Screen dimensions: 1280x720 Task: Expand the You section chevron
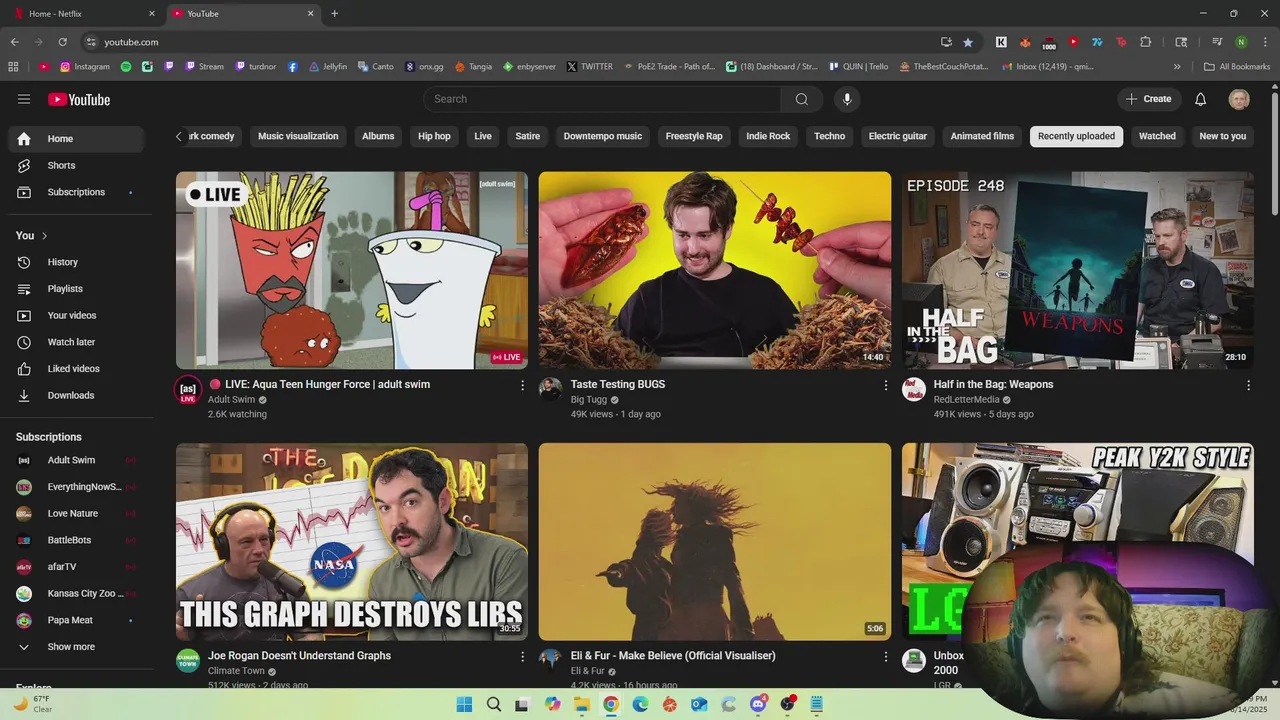point(44,236)
